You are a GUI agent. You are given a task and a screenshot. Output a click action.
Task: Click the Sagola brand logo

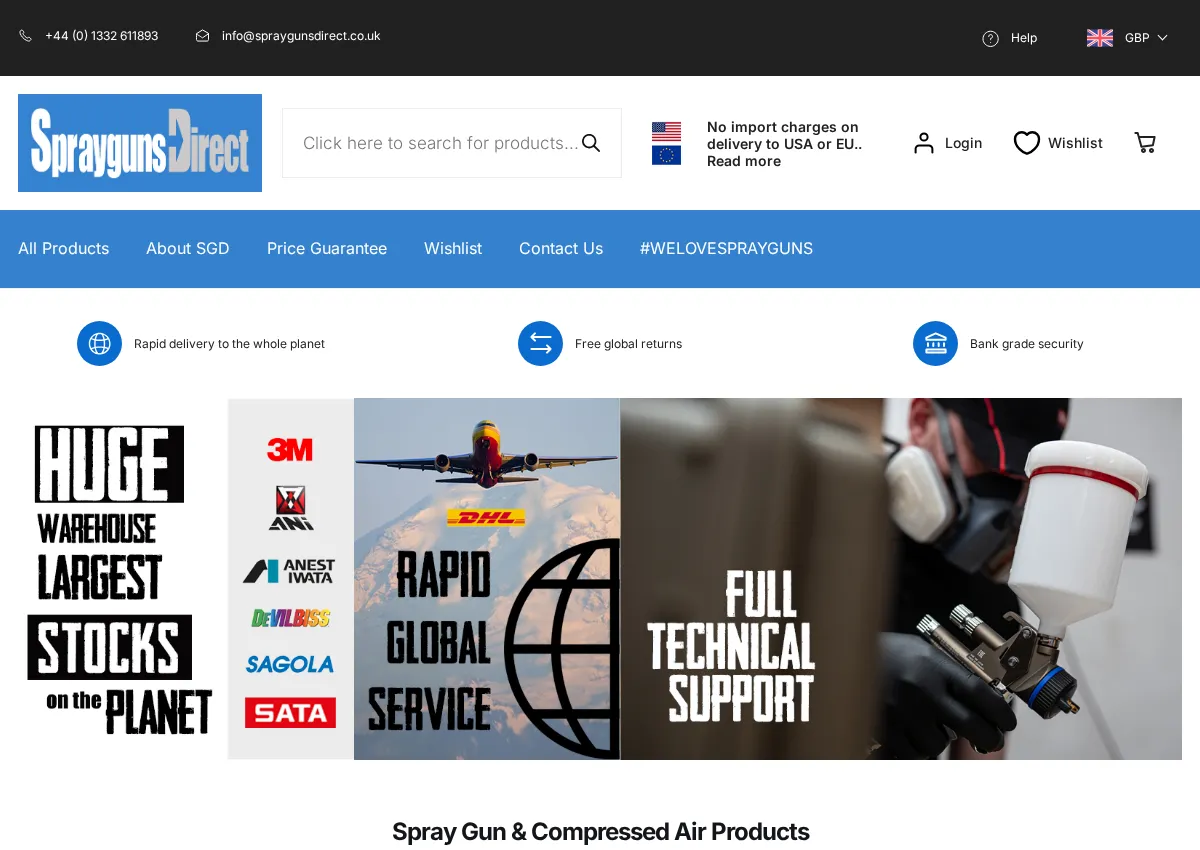[290, 664]
